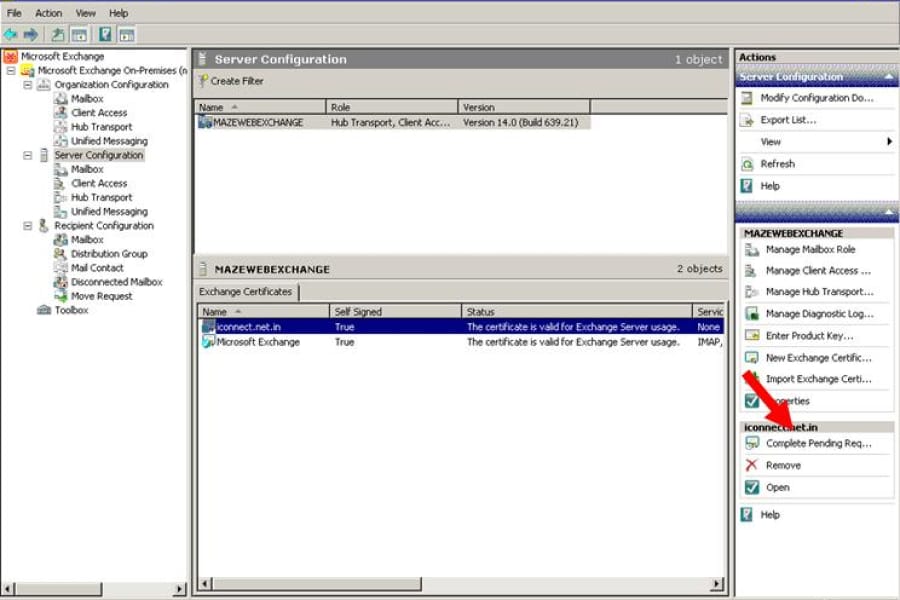Viewport: 900px width, 600px height.
Task: Click Complete Pending Request action icon
Action: (751, 443)
